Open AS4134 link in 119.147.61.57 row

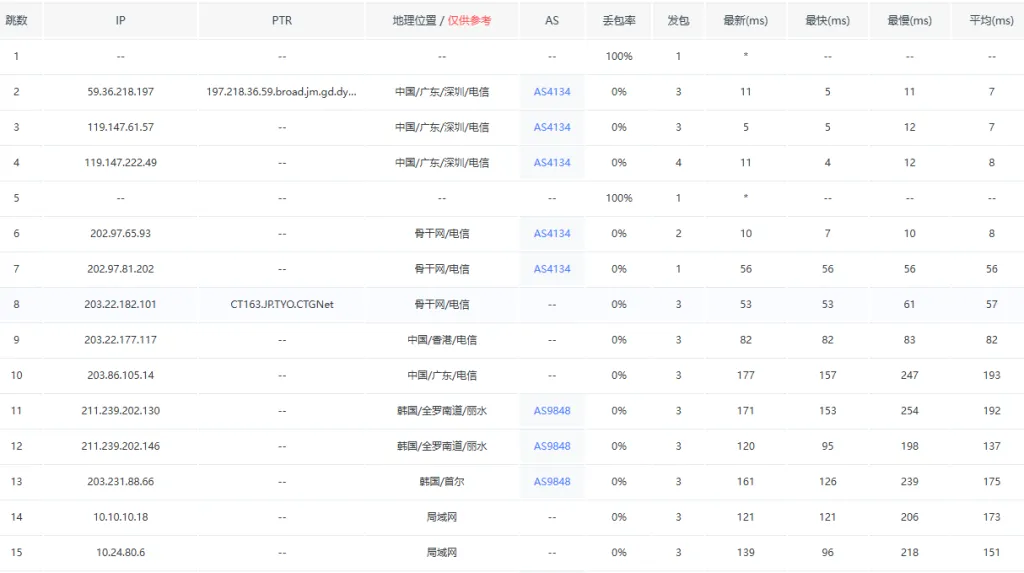pos(552,127)
